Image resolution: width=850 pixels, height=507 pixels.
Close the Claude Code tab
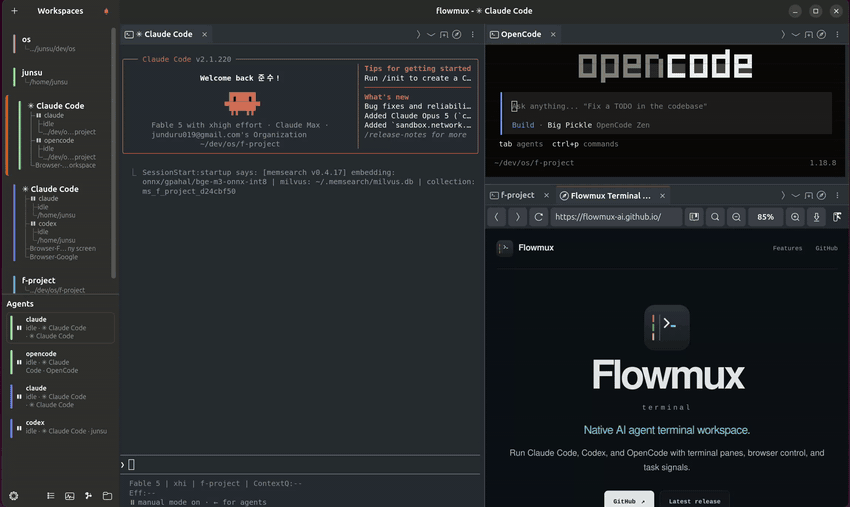tap(204, 34)
